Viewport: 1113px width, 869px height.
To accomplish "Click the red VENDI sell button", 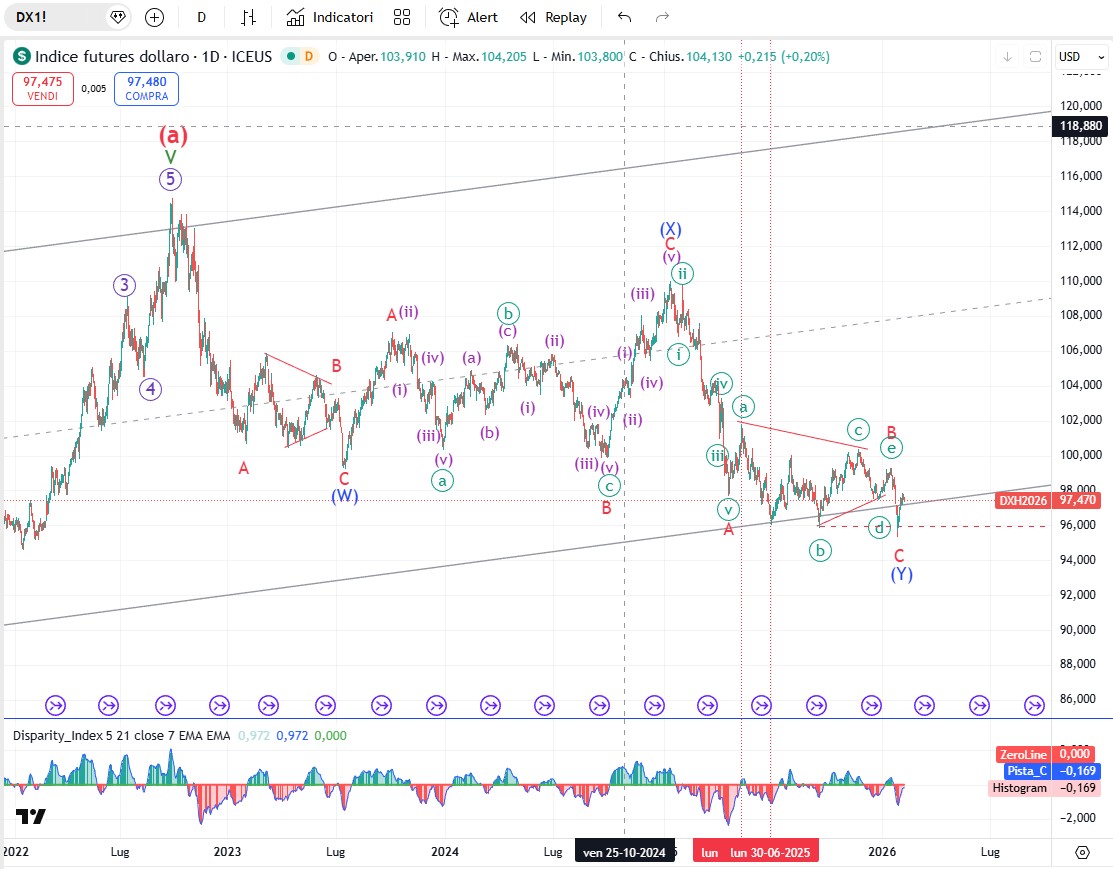I will coord(42,89).
